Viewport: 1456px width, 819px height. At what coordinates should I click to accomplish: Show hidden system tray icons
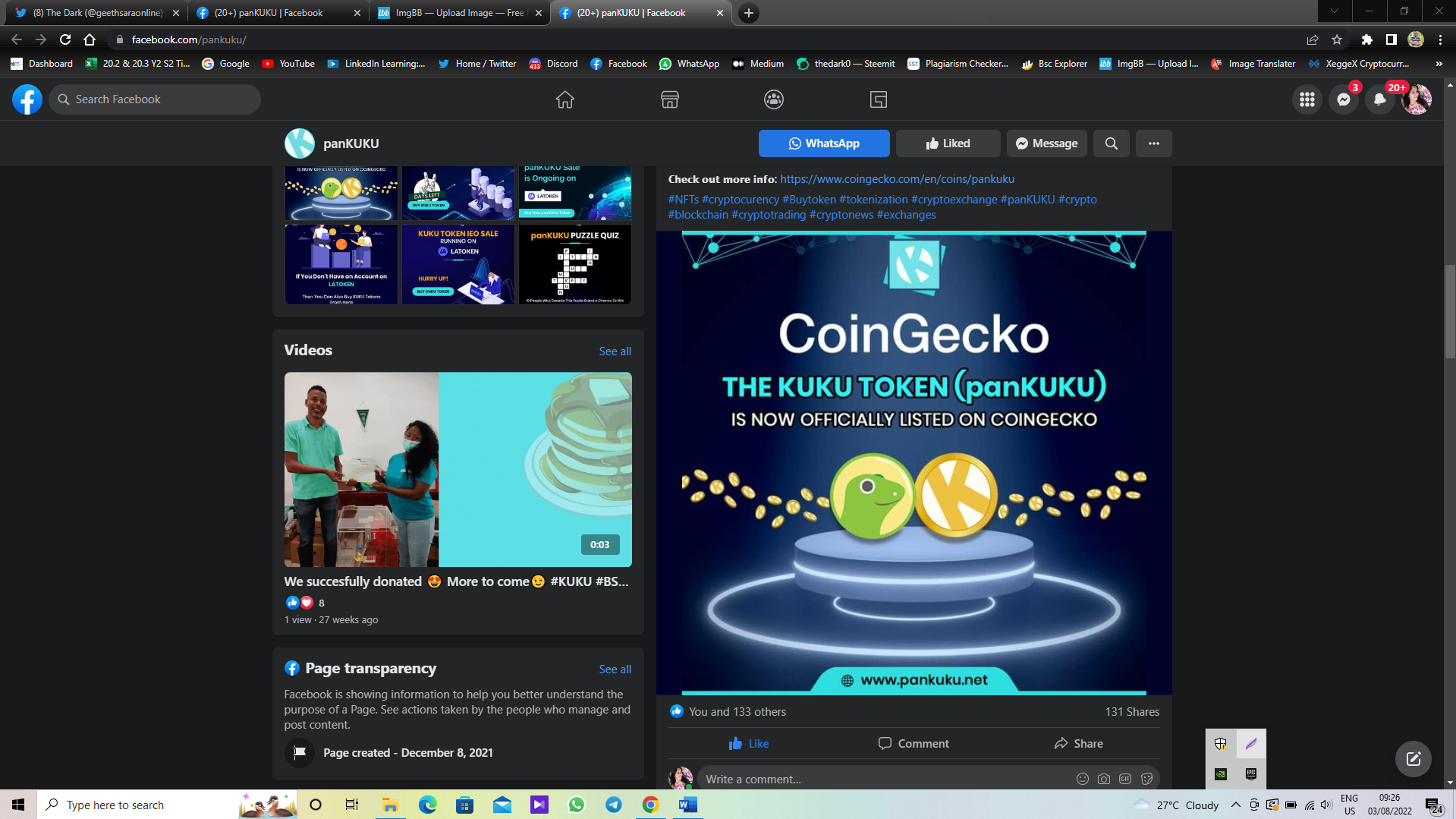pyautogui.click(x=1235, y=805)
